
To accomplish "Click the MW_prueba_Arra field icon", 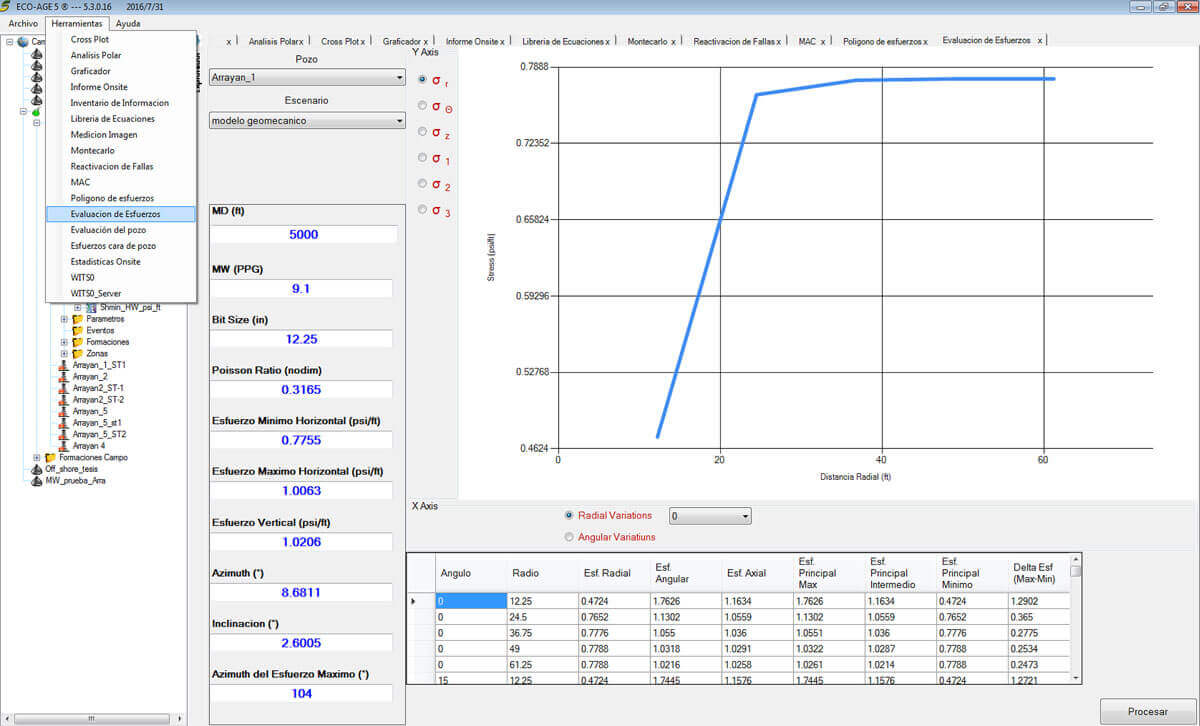I will [x=37, y=480].
